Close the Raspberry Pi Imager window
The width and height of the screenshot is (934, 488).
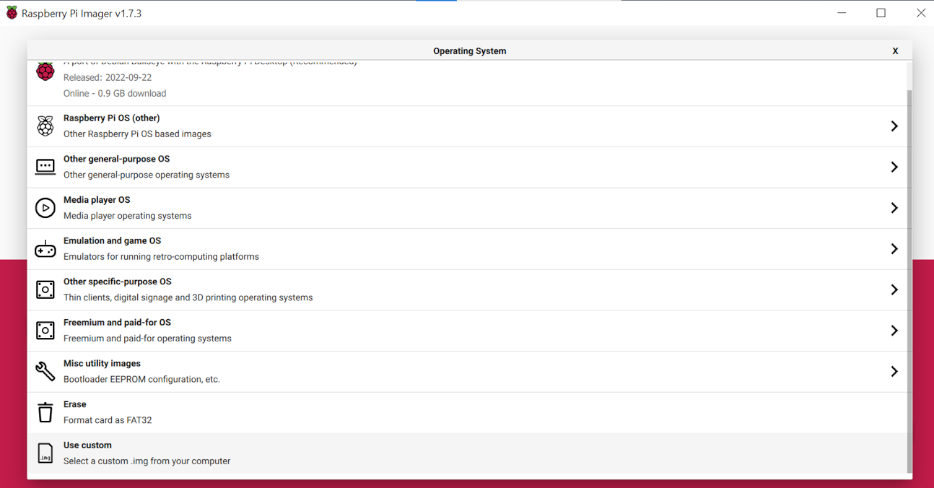click(x=920, y=13)
